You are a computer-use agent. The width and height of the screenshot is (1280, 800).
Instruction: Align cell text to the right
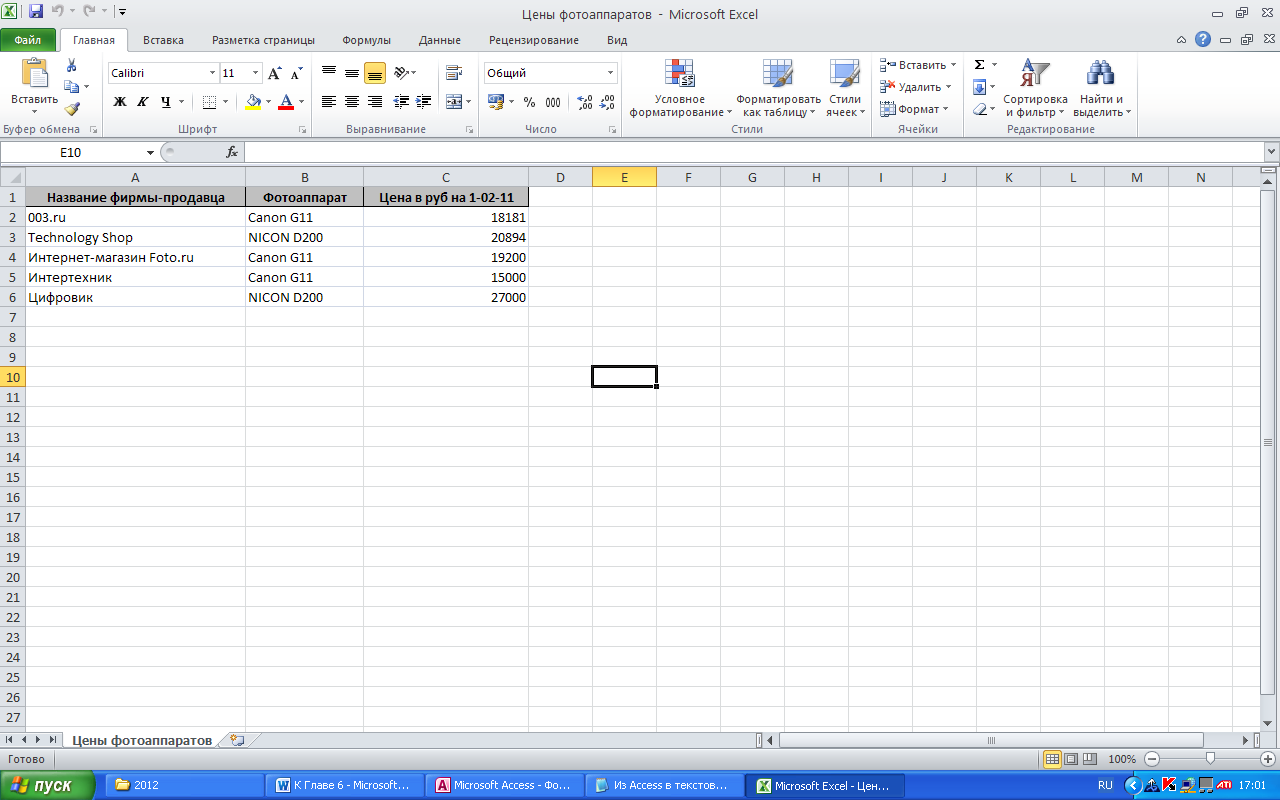[x=374, y=101]
